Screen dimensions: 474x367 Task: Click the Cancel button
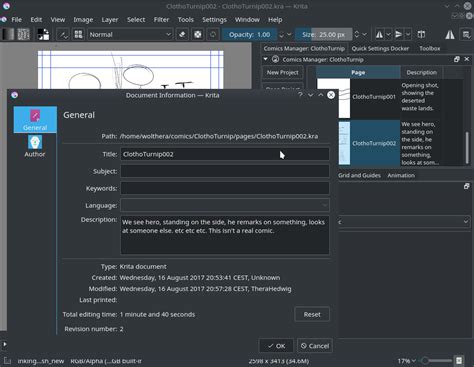pyautogui.click(x=315, y=346)
